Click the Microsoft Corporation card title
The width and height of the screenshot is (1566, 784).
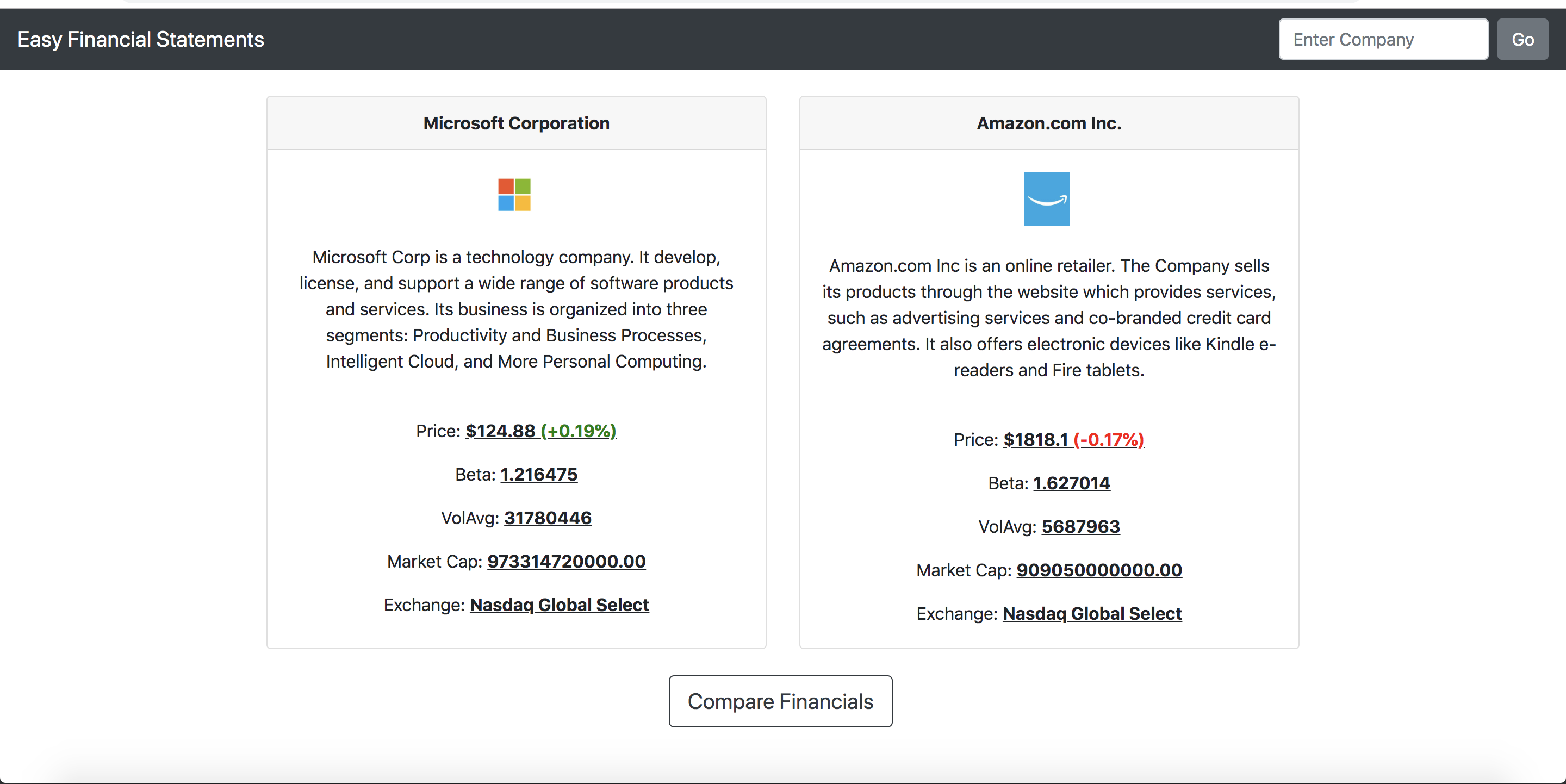click(515, 123)
